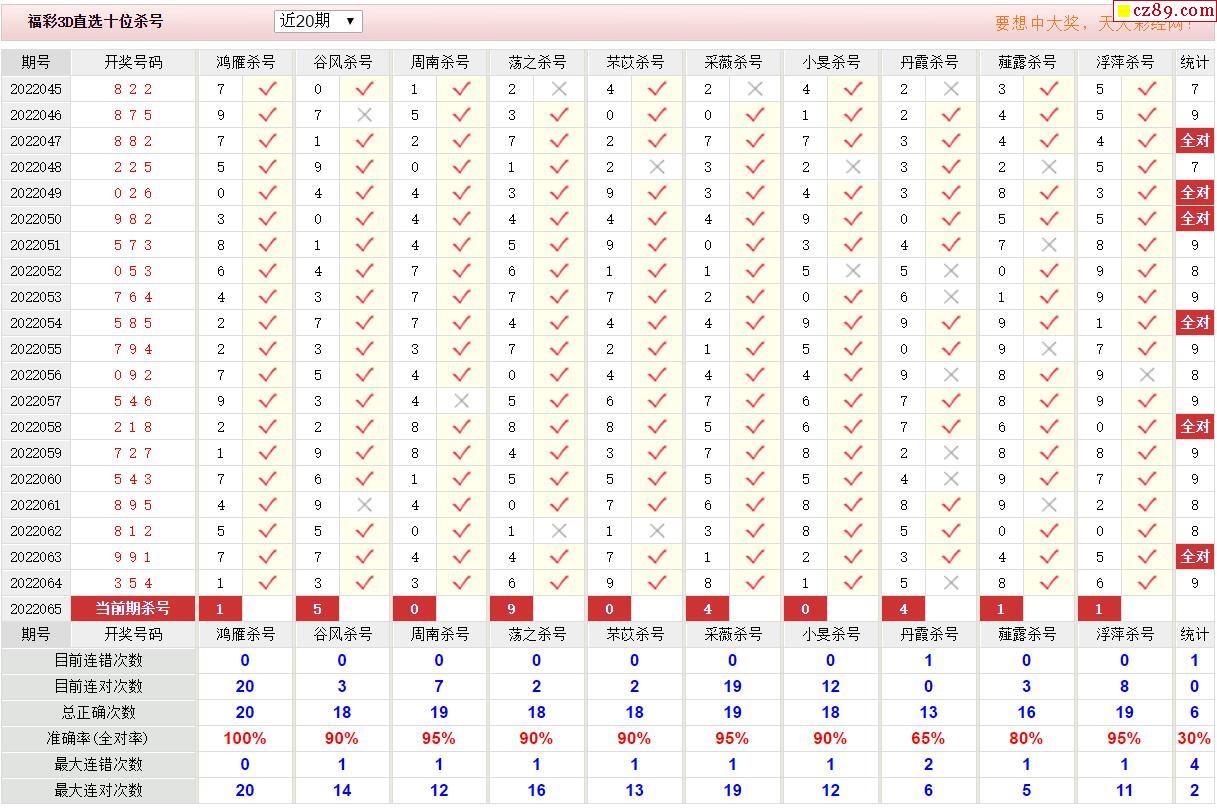Screen dimensions: 1217x808
Task: Click the 30% value in the 统计 column
Action: click(1194, 739)
